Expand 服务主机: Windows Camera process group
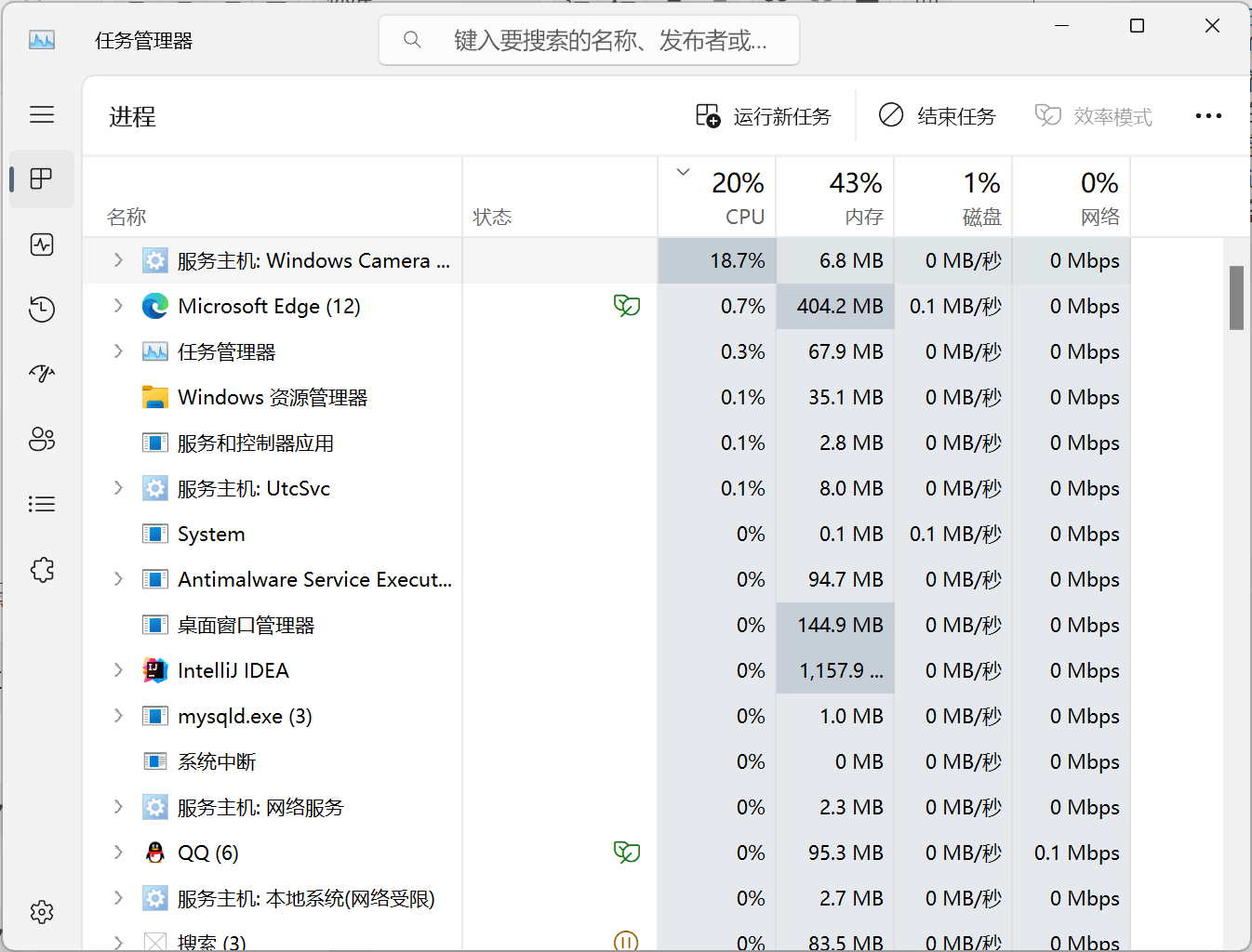This screenshot has width=1252, height=952. coord(118,260)
